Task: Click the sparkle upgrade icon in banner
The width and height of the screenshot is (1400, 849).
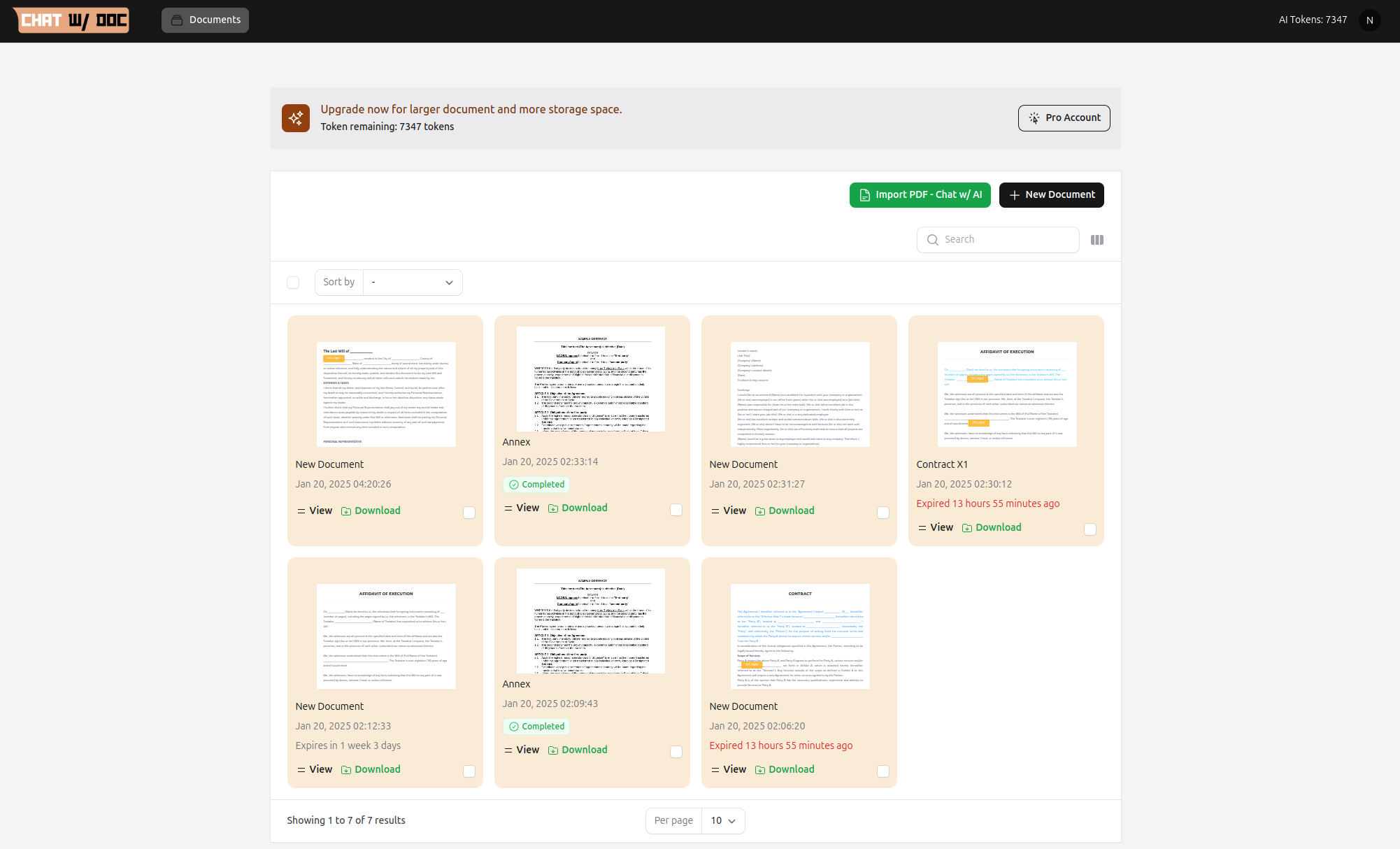Action: (x=296, y=118)
